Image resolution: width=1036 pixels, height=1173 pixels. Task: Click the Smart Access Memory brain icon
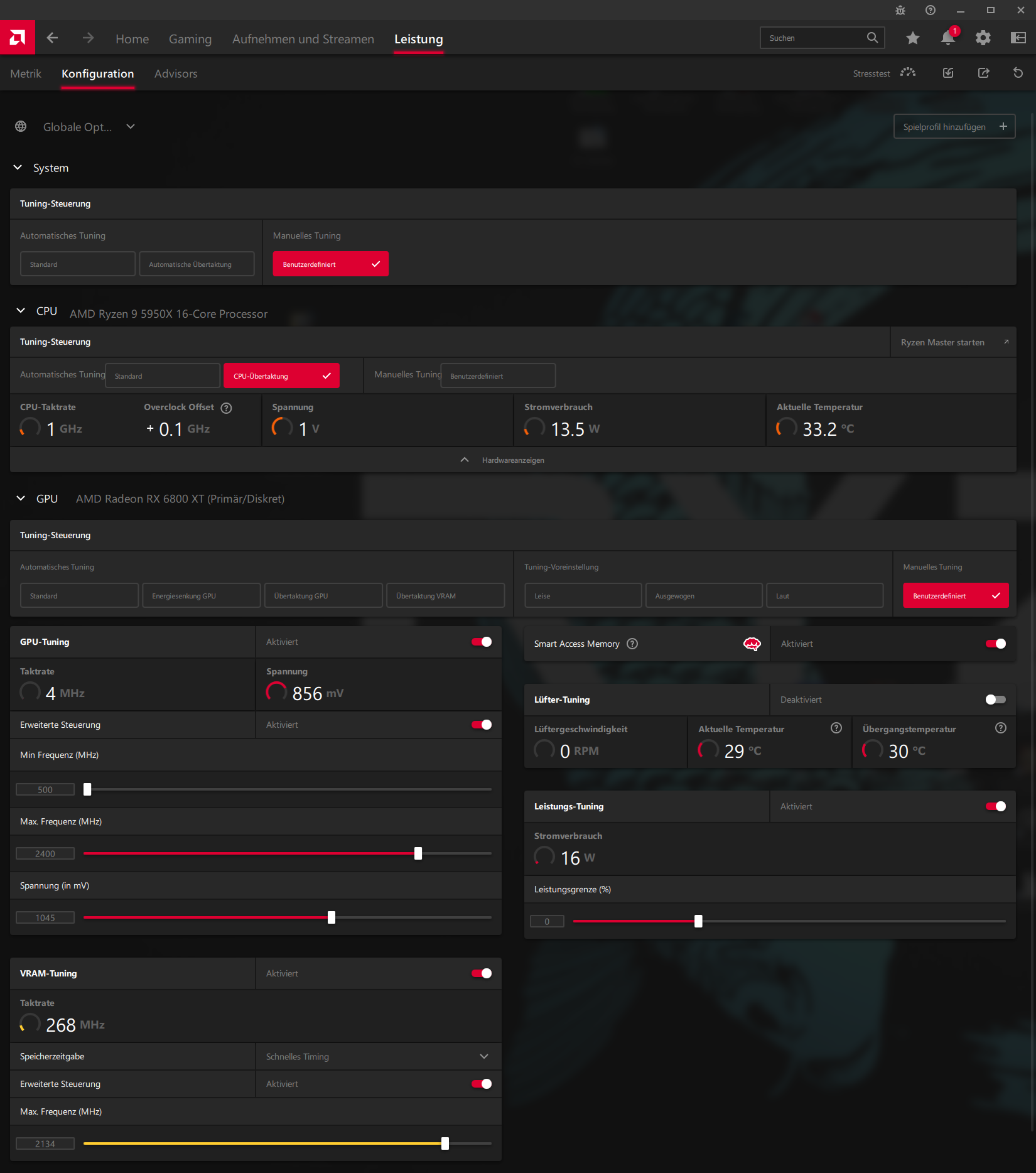coord(752,644)
